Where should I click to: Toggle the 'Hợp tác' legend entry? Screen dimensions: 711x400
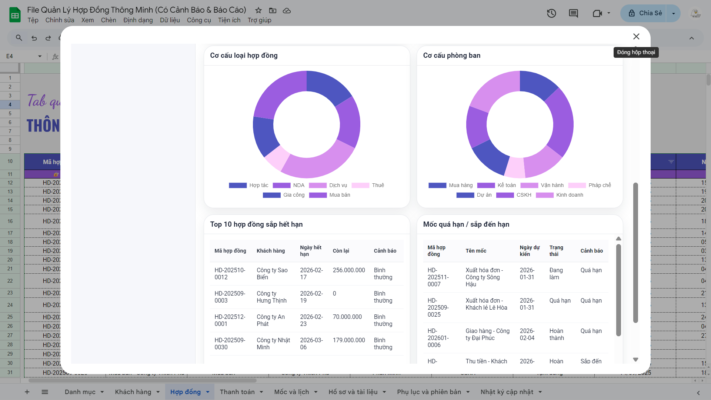[x=251, y=185]
